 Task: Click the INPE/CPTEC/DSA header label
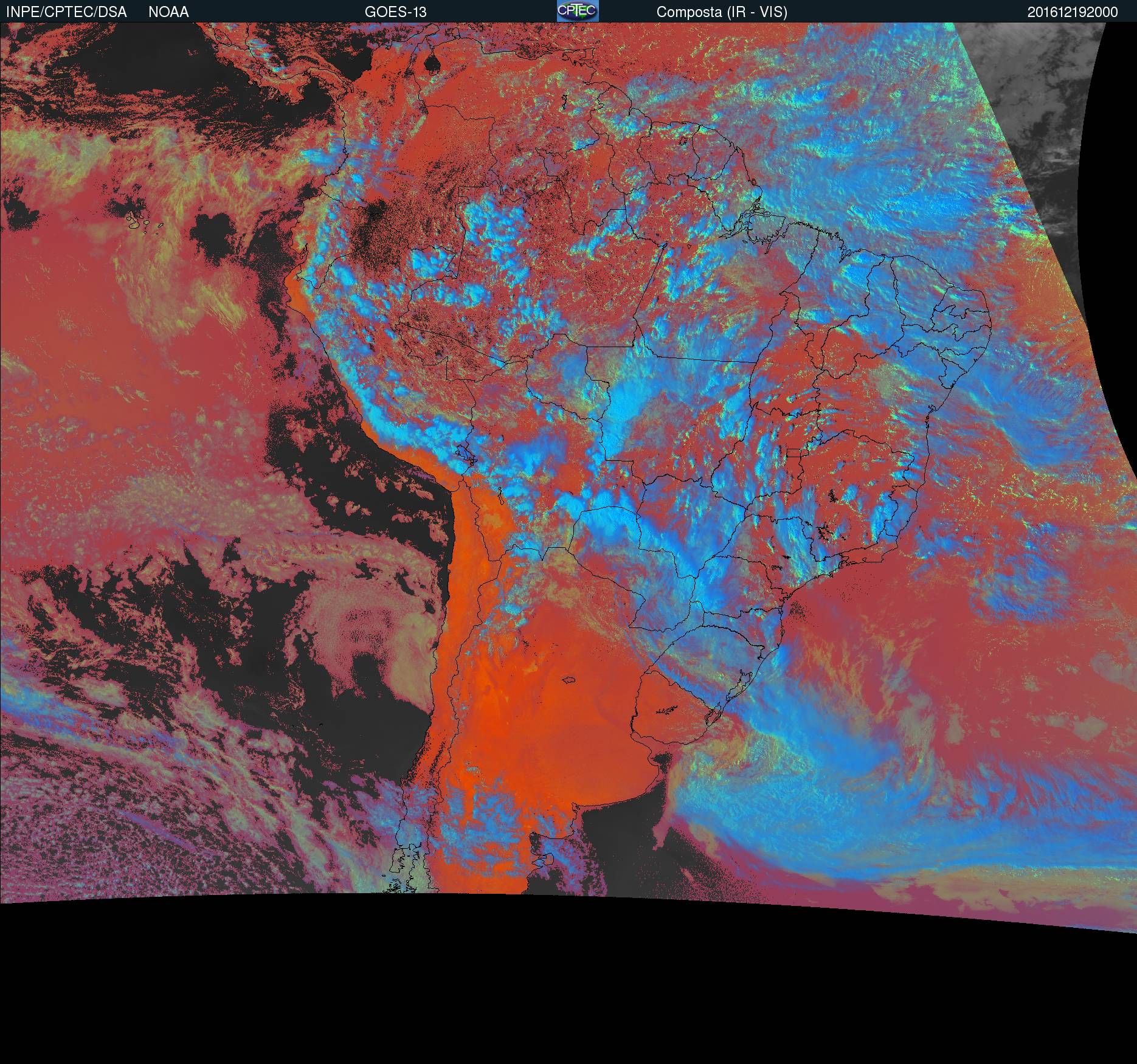point(66,12)
